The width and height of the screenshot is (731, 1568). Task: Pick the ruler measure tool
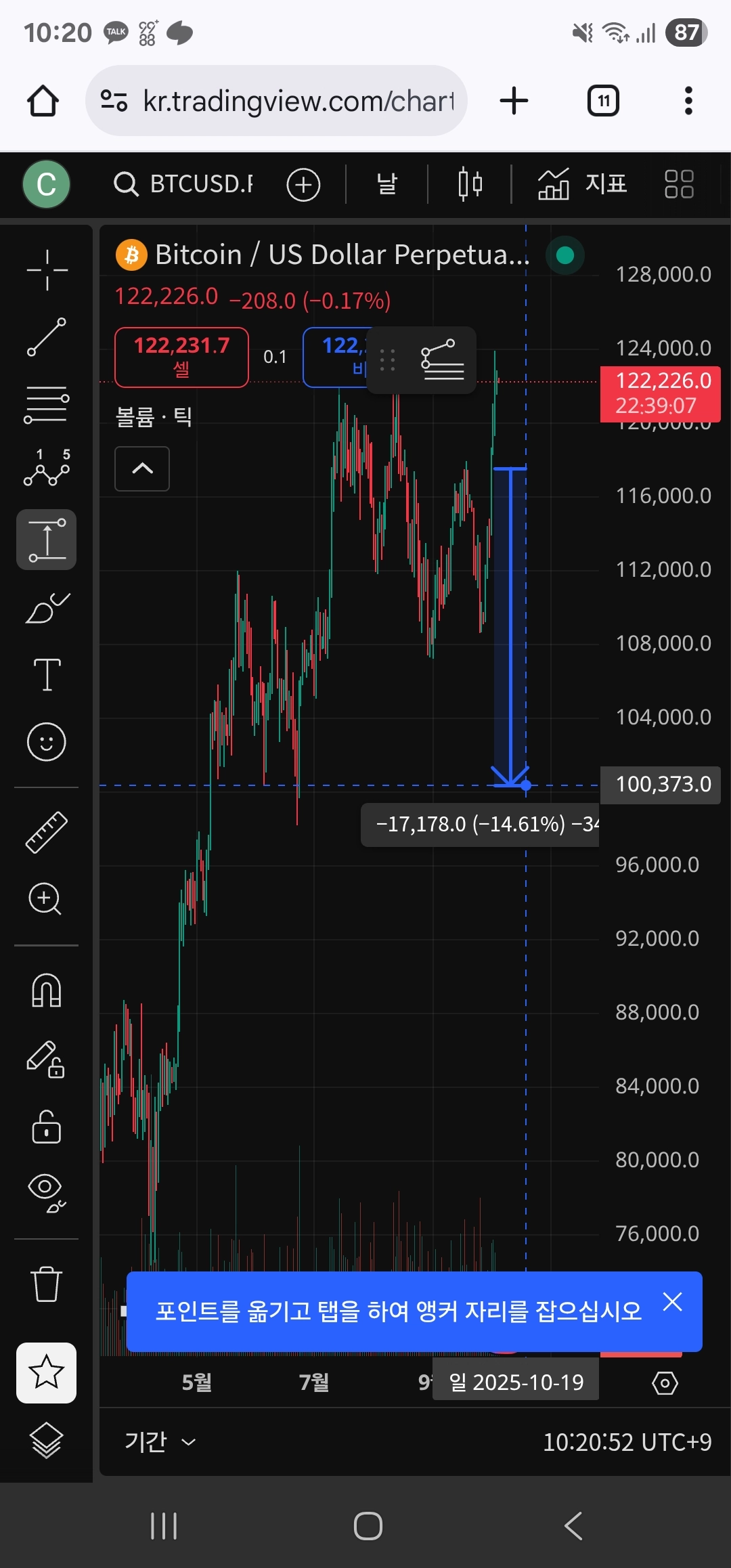click(x=47, y=831)
